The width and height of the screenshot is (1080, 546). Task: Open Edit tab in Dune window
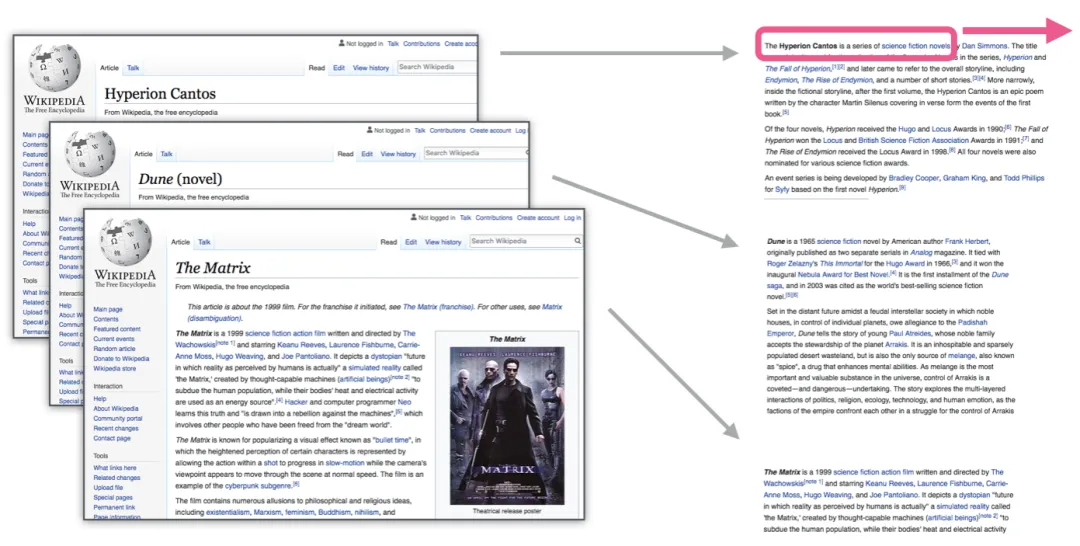[x=367, y=154]
